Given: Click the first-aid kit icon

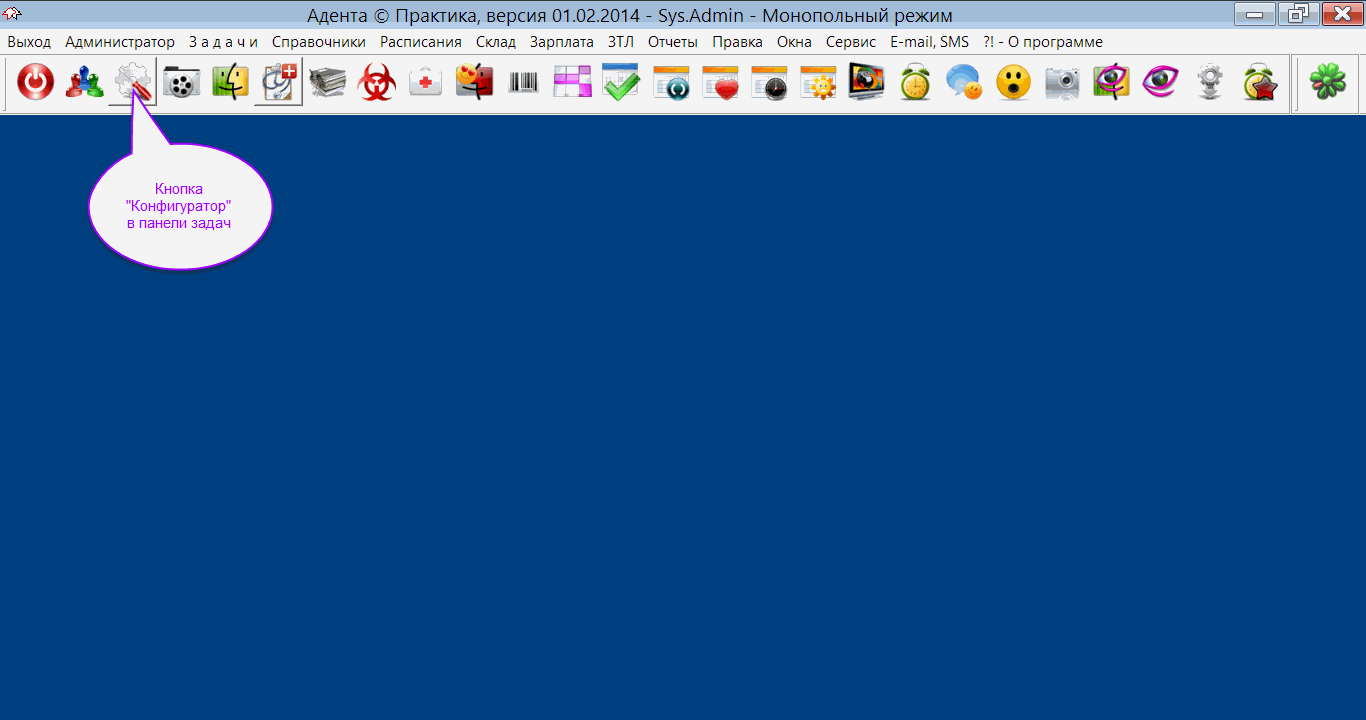Looking at the screenshot, I should pyautogui.click(x=426, y=83).
